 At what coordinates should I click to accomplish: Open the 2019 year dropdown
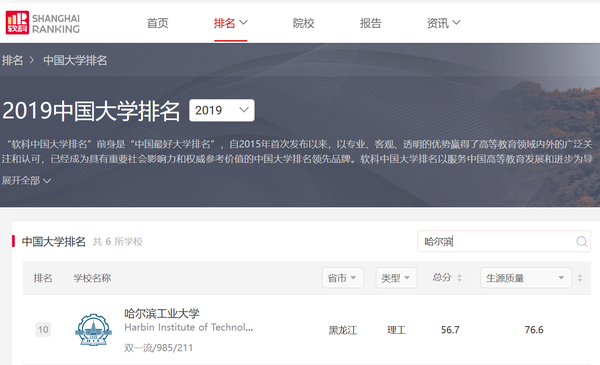pos(222,110)
